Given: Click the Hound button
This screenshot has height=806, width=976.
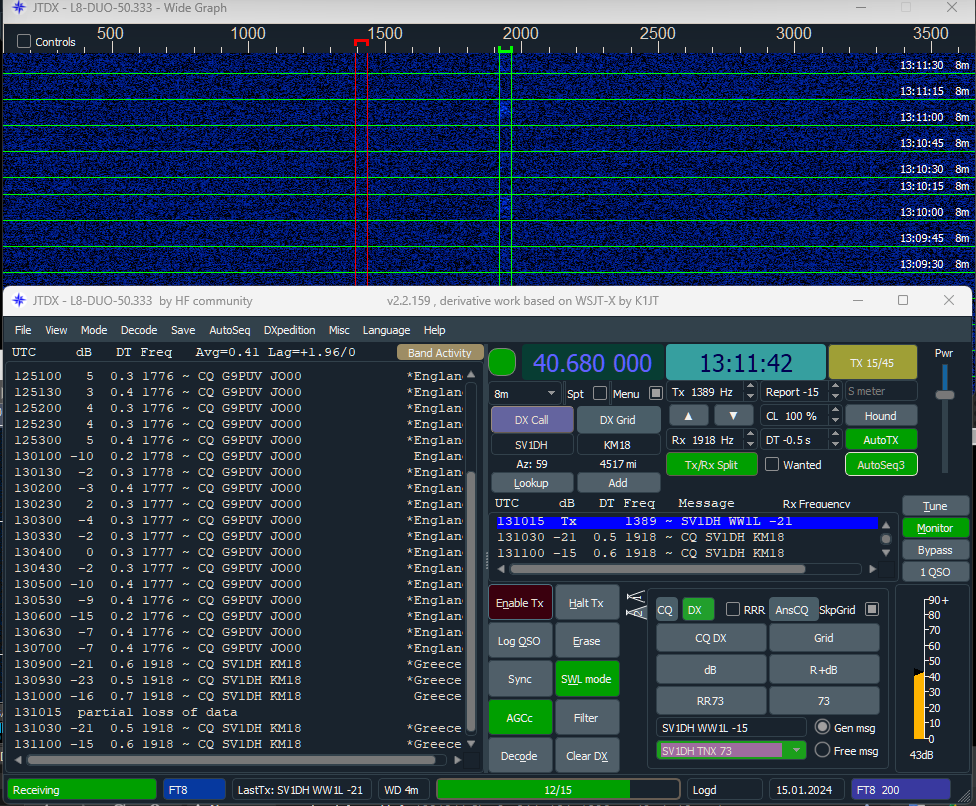Looking at the screenshot, I should pos(881,416).
